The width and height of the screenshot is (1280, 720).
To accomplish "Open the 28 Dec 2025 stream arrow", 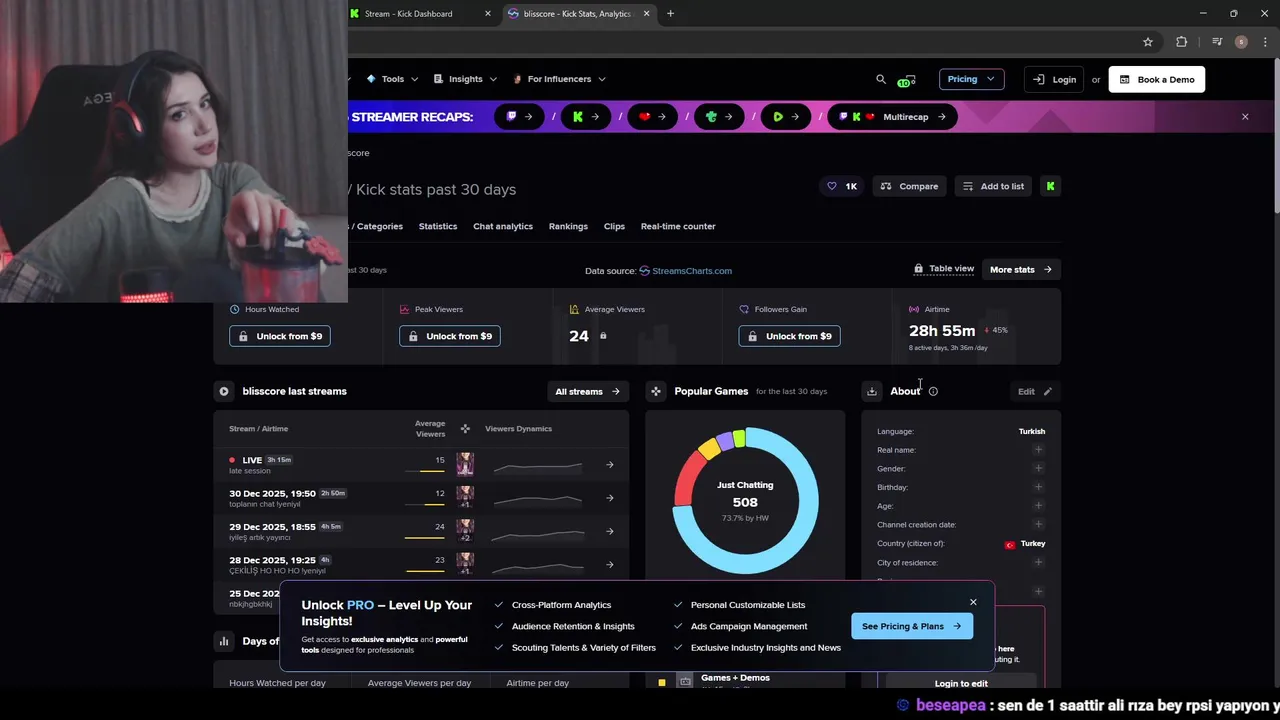I will coord(610,564).
